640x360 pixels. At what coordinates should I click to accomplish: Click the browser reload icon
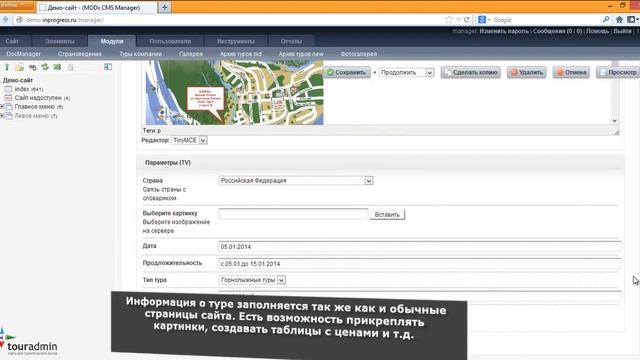pos(467,20)
